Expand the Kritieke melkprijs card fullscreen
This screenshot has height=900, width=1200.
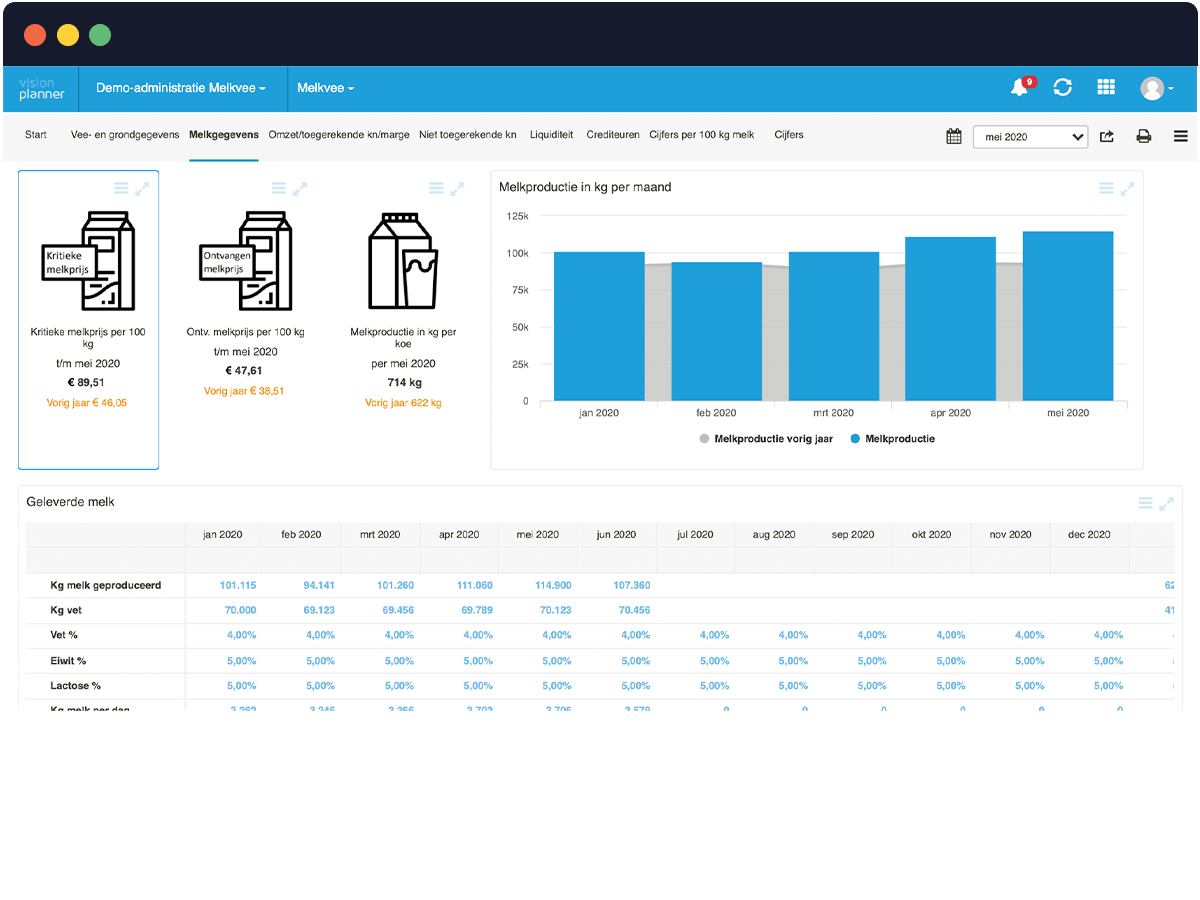[142, 188]
